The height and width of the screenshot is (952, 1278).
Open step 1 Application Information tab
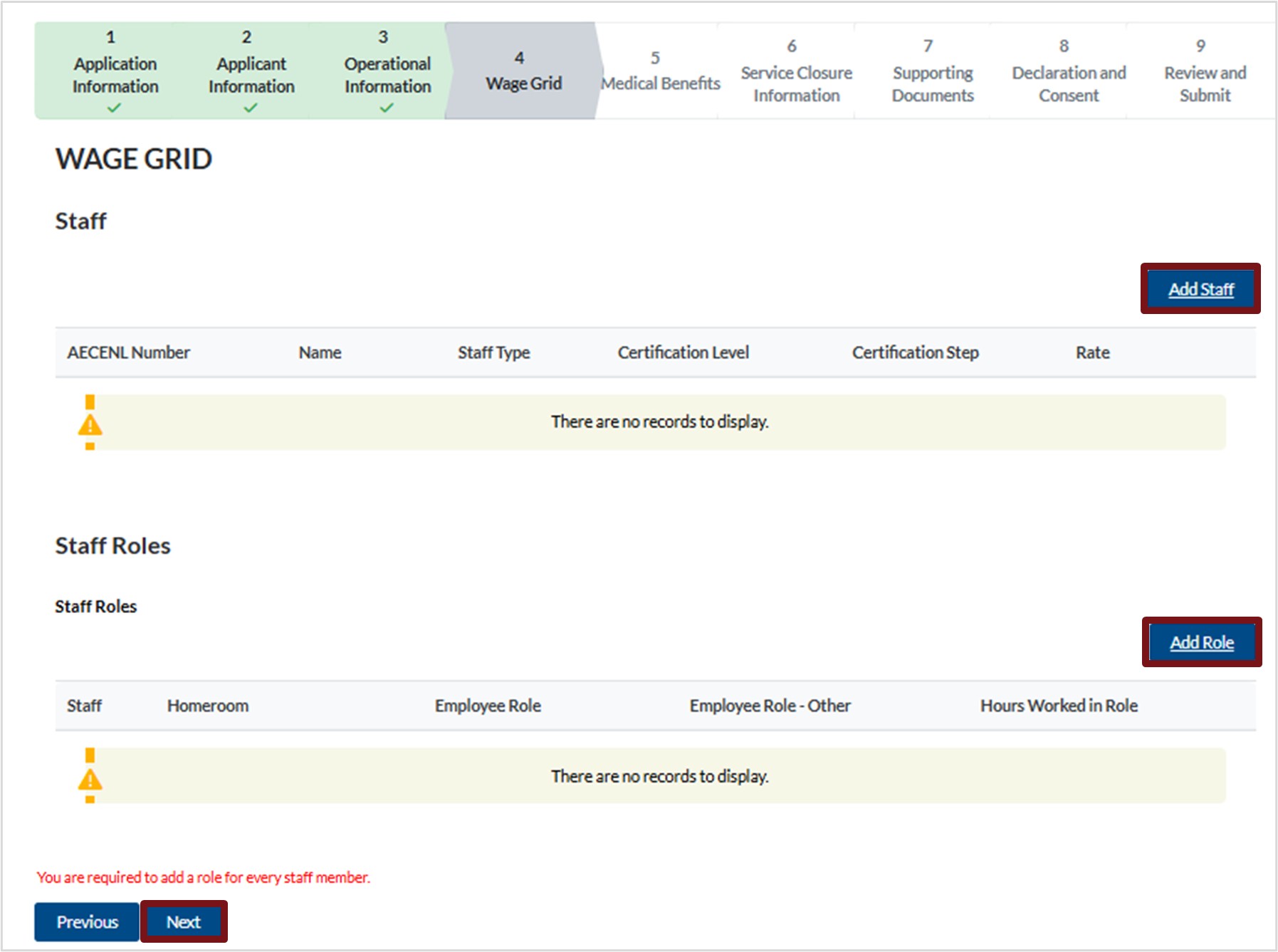tap(115, 71)
